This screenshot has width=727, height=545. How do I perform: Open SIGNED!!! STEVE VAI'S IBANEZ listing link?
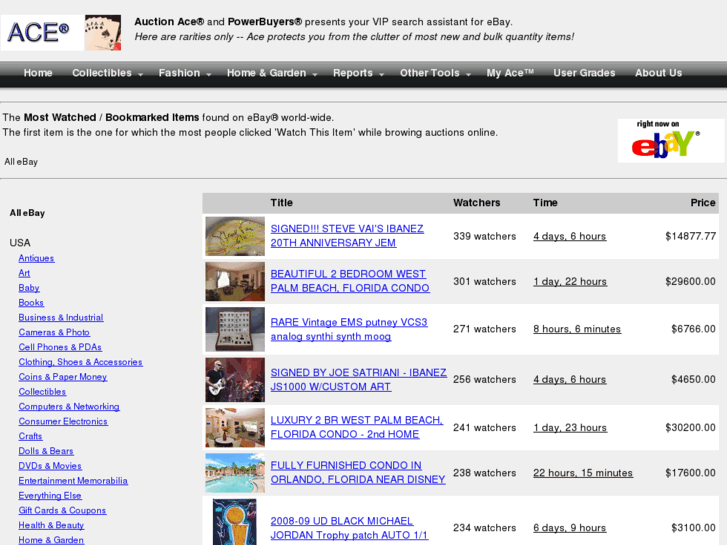coord(347,236)
